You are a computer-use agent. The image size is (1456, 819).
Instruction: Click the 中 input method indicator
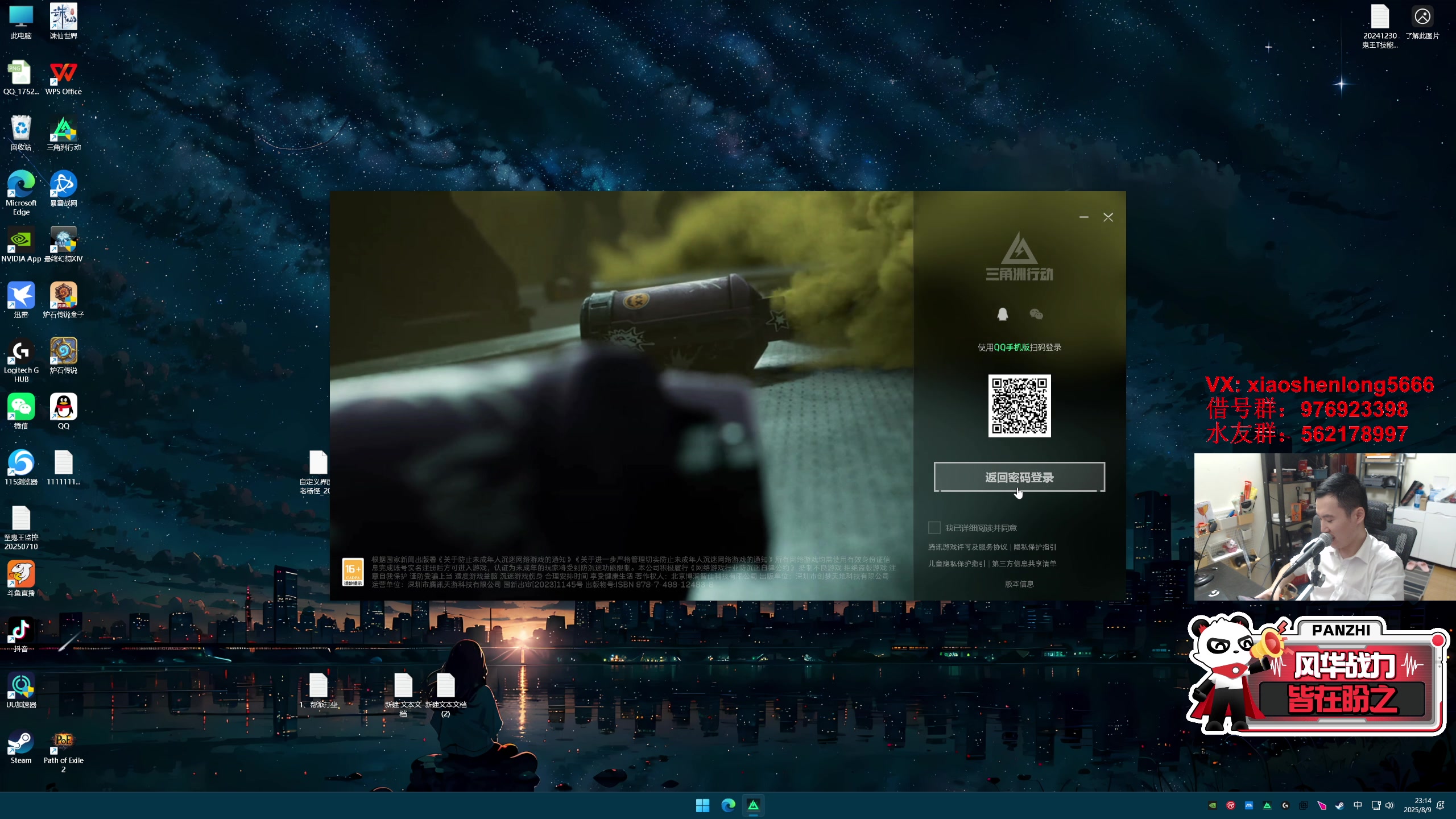pyautogui.click(x=1358, y=805)
